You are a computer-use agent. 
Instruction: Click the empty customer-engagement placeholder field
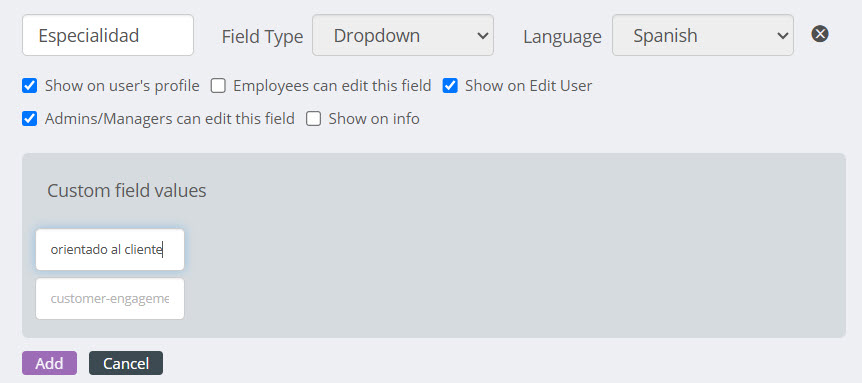(110, 298)
